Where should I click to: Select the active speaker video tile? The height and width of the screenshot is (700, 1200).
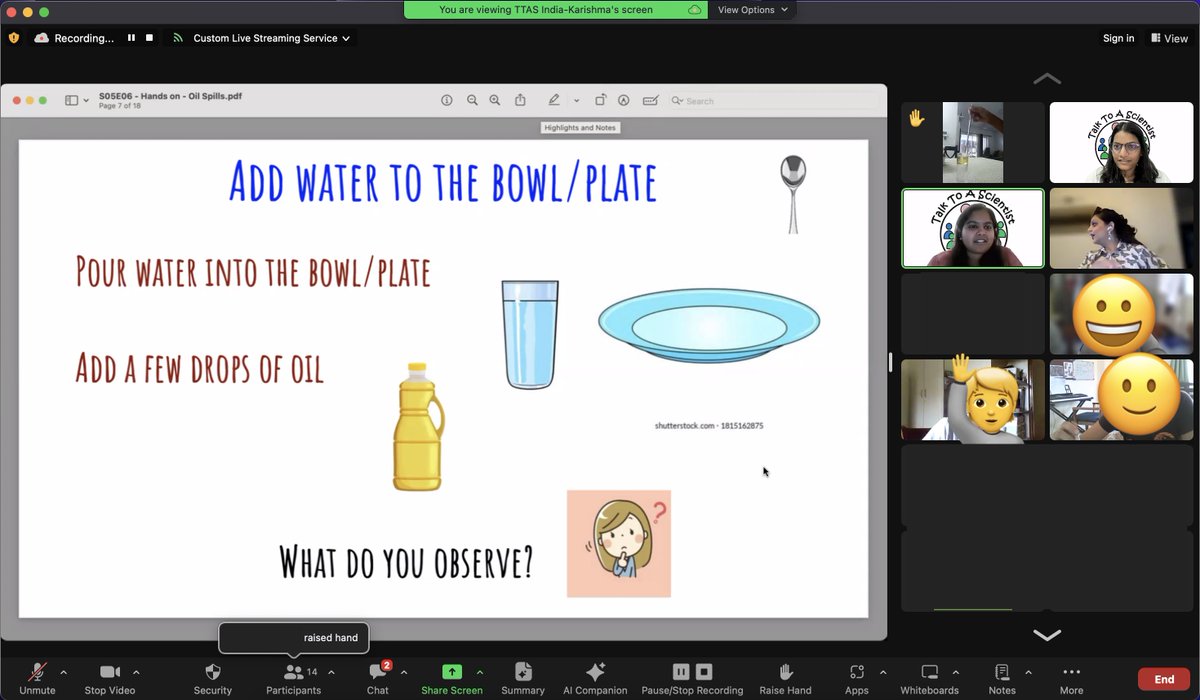pyautogui.click(x=973, y=229)
